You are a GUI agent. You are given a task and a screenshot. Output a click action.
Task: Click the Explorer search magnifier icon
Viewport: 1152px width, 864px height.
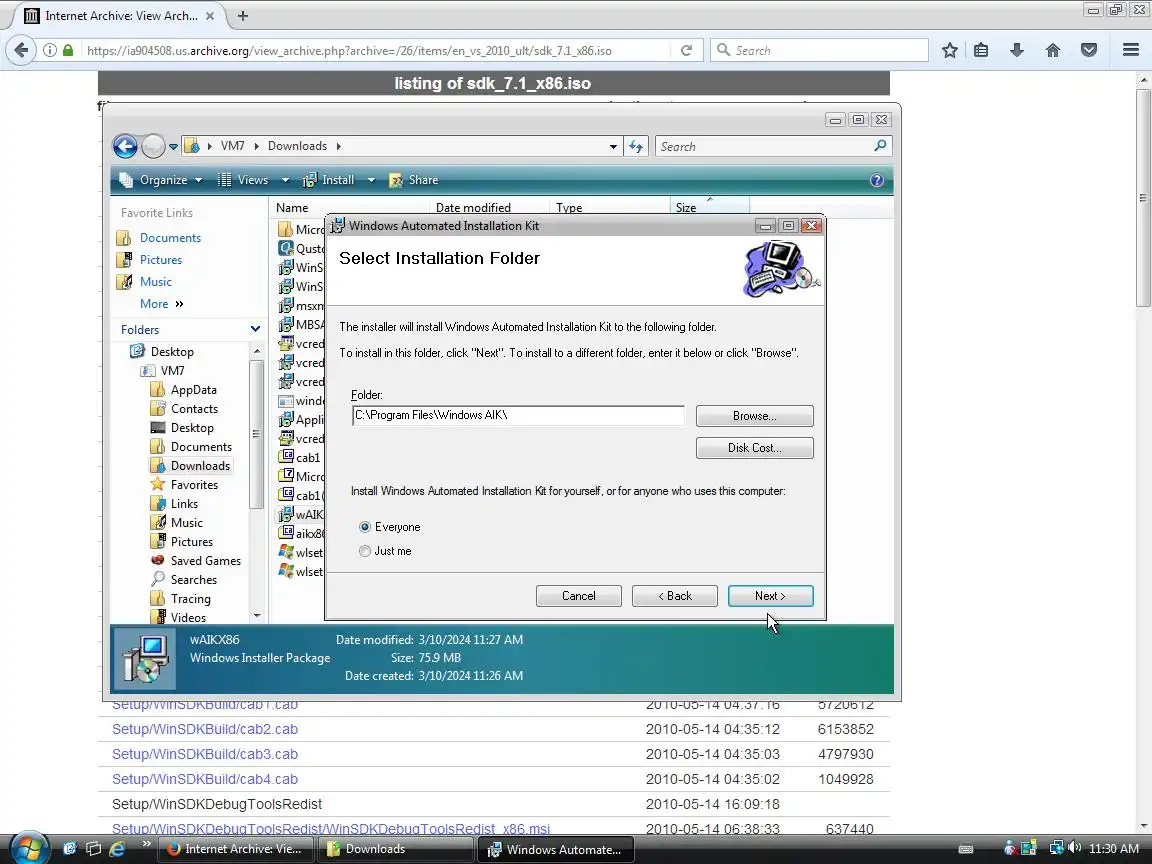click(x=880, y=145)
